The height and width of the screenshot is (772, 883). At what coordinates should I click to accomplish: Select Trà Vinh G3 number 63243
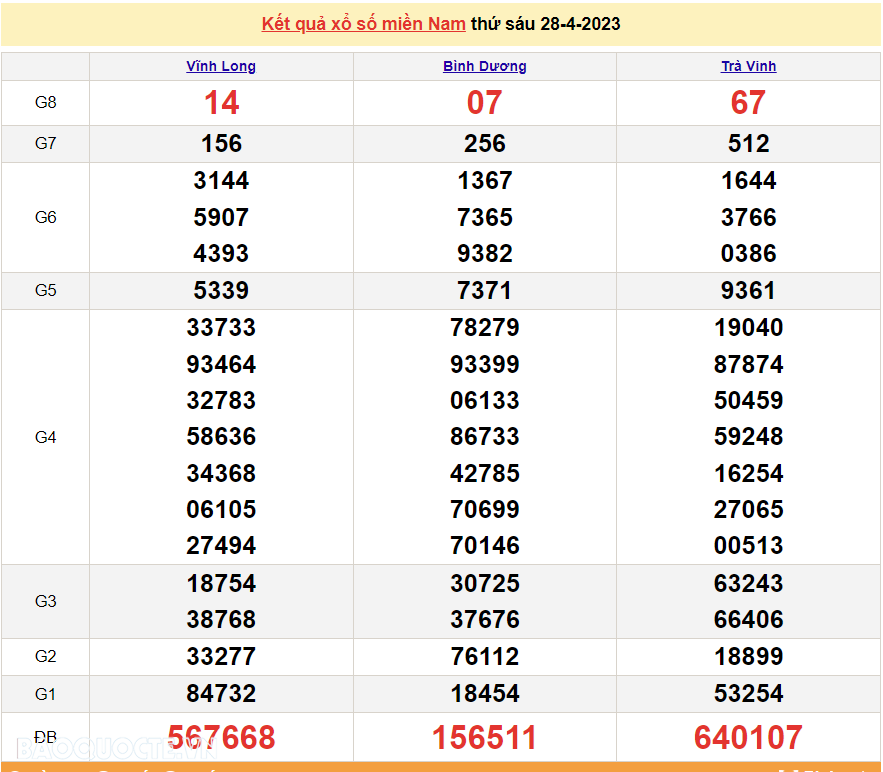748,583
